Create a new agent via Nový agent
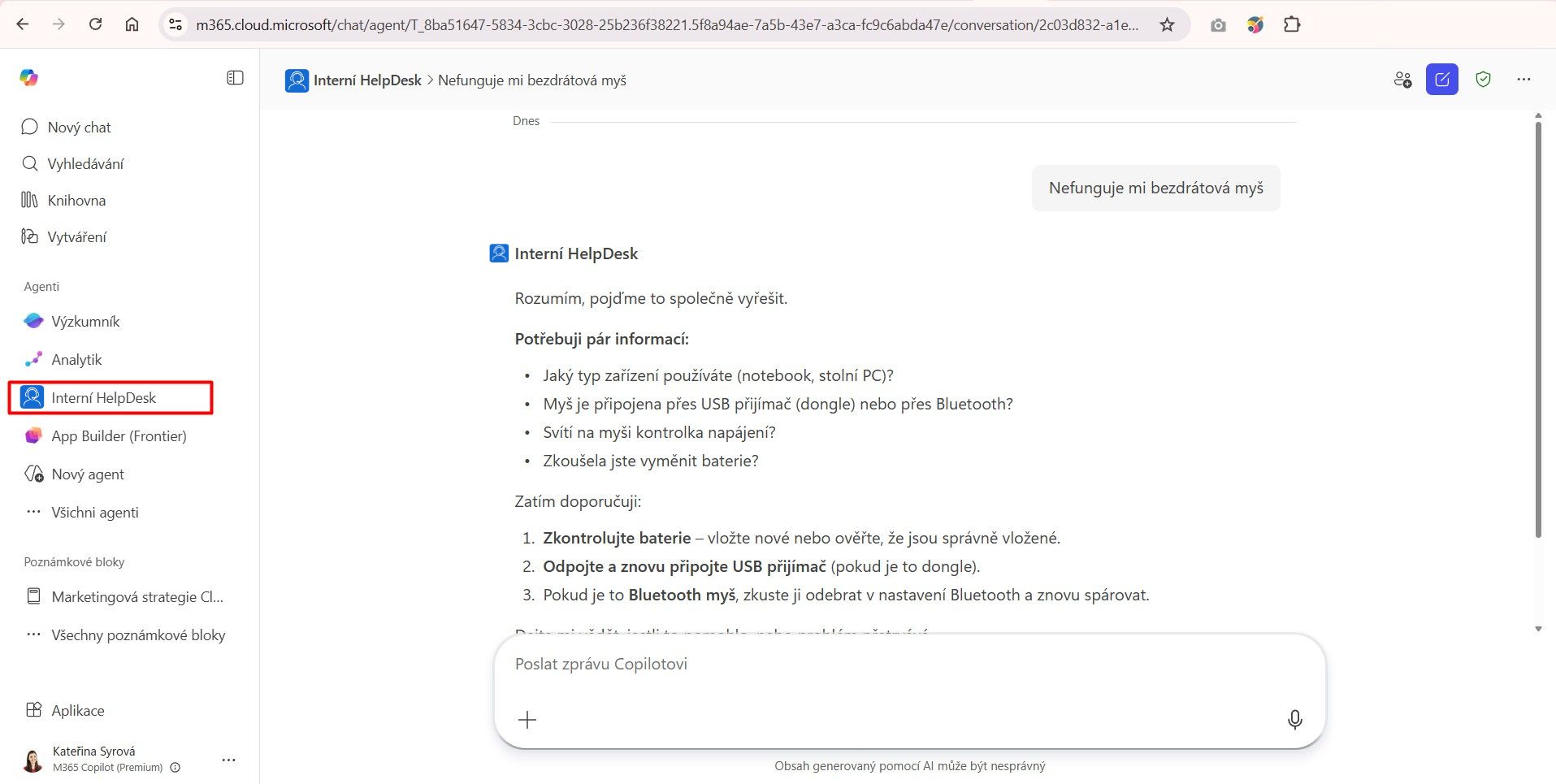This screenshot has height=784, width=1556. coord(87,474)
